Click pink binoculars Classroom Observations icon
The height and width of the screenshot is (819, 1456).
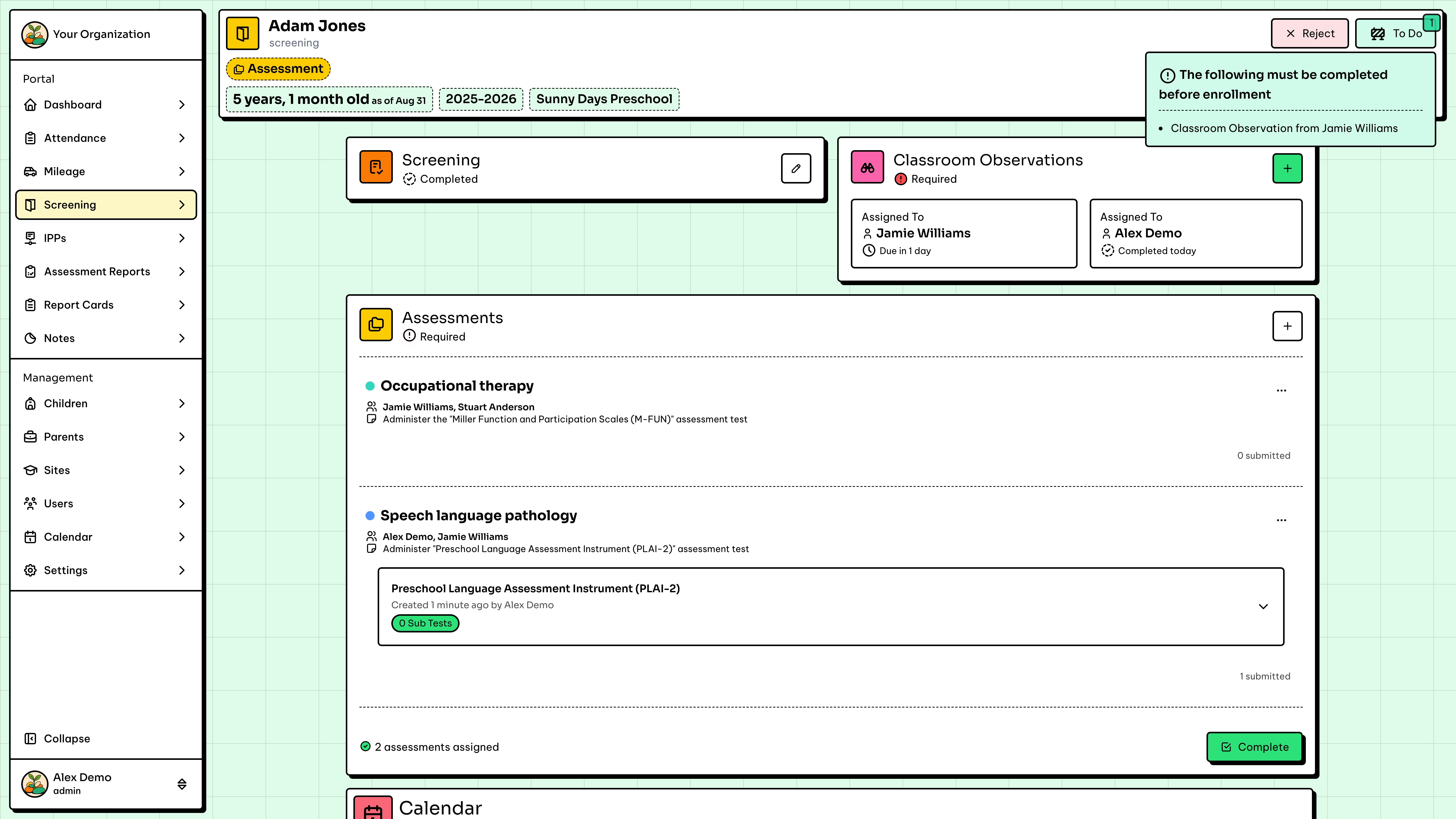(x=868, y=167)
